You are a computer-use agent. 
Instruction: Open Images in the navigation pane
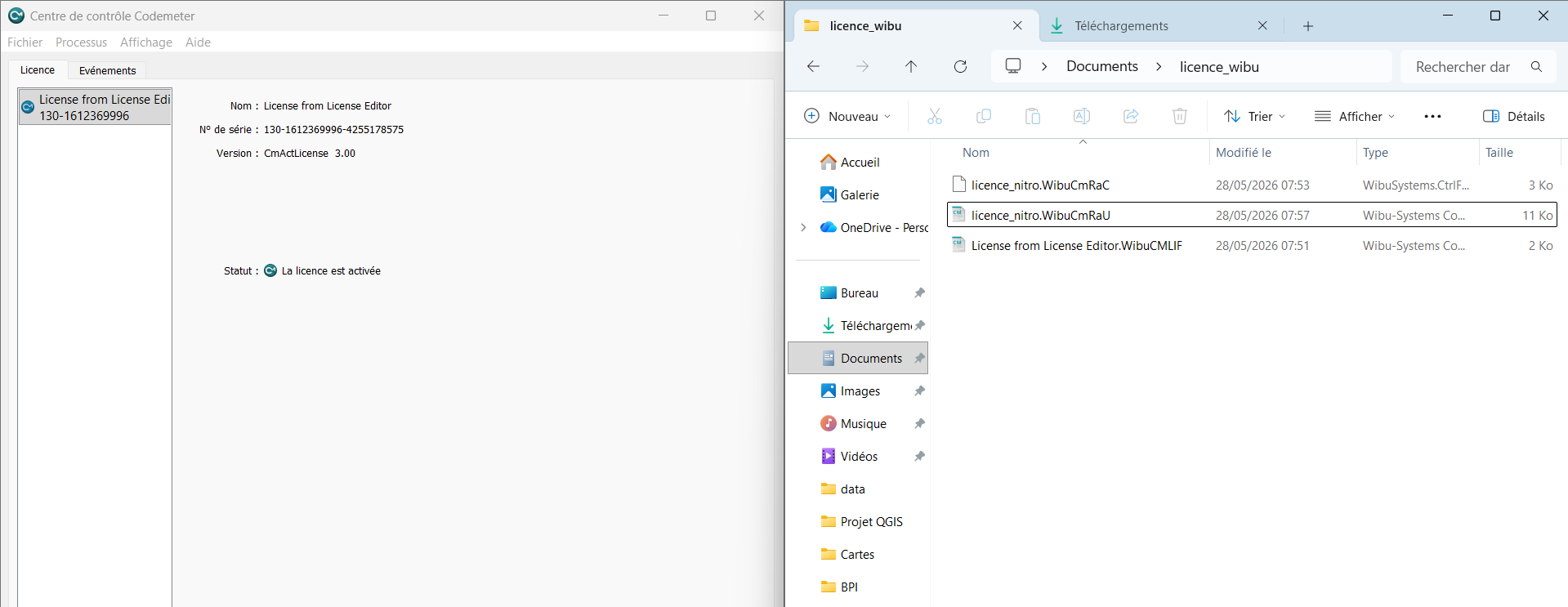tap(851, 391)
